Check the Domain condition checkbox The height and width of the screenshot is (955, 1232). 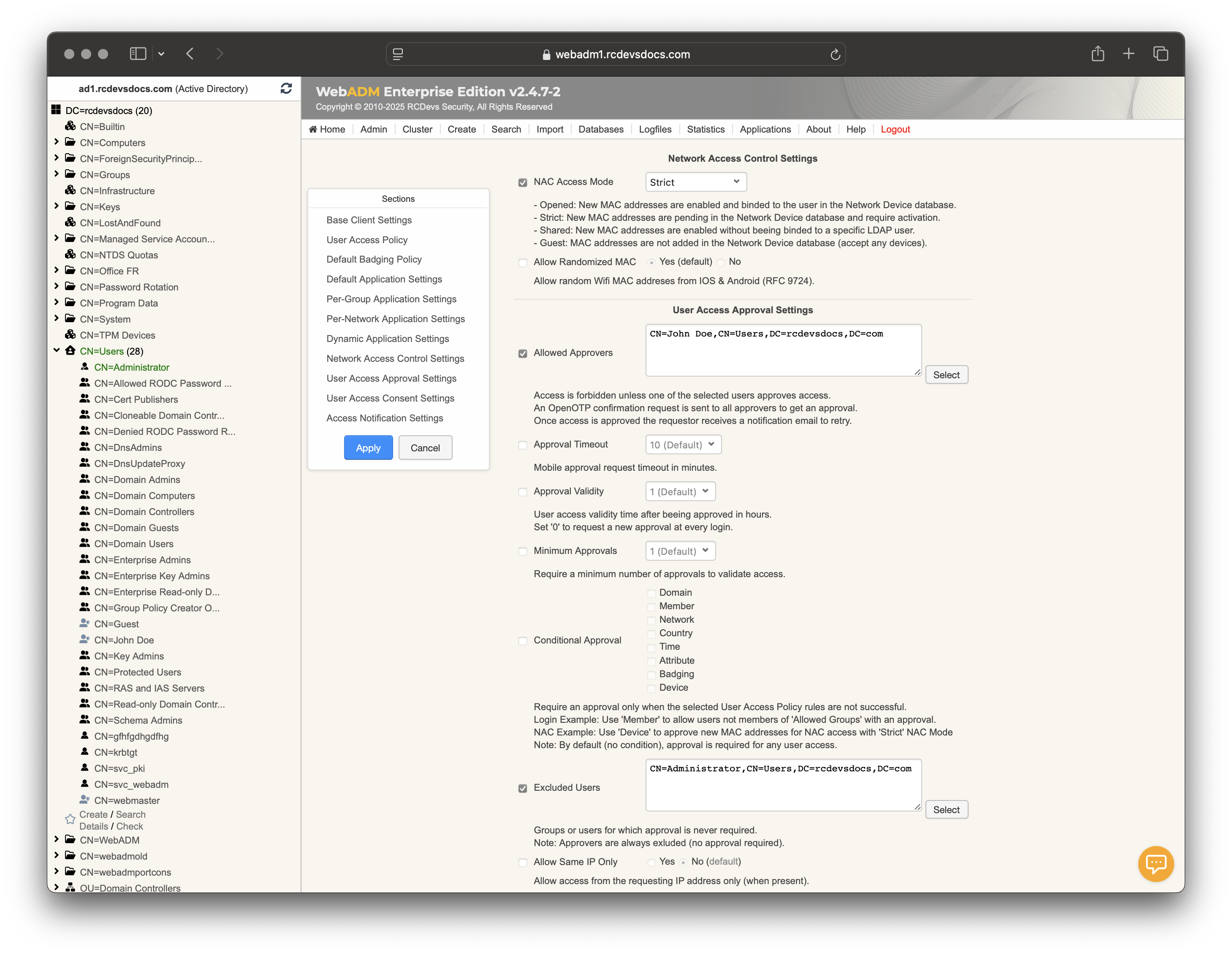[651, 594]
